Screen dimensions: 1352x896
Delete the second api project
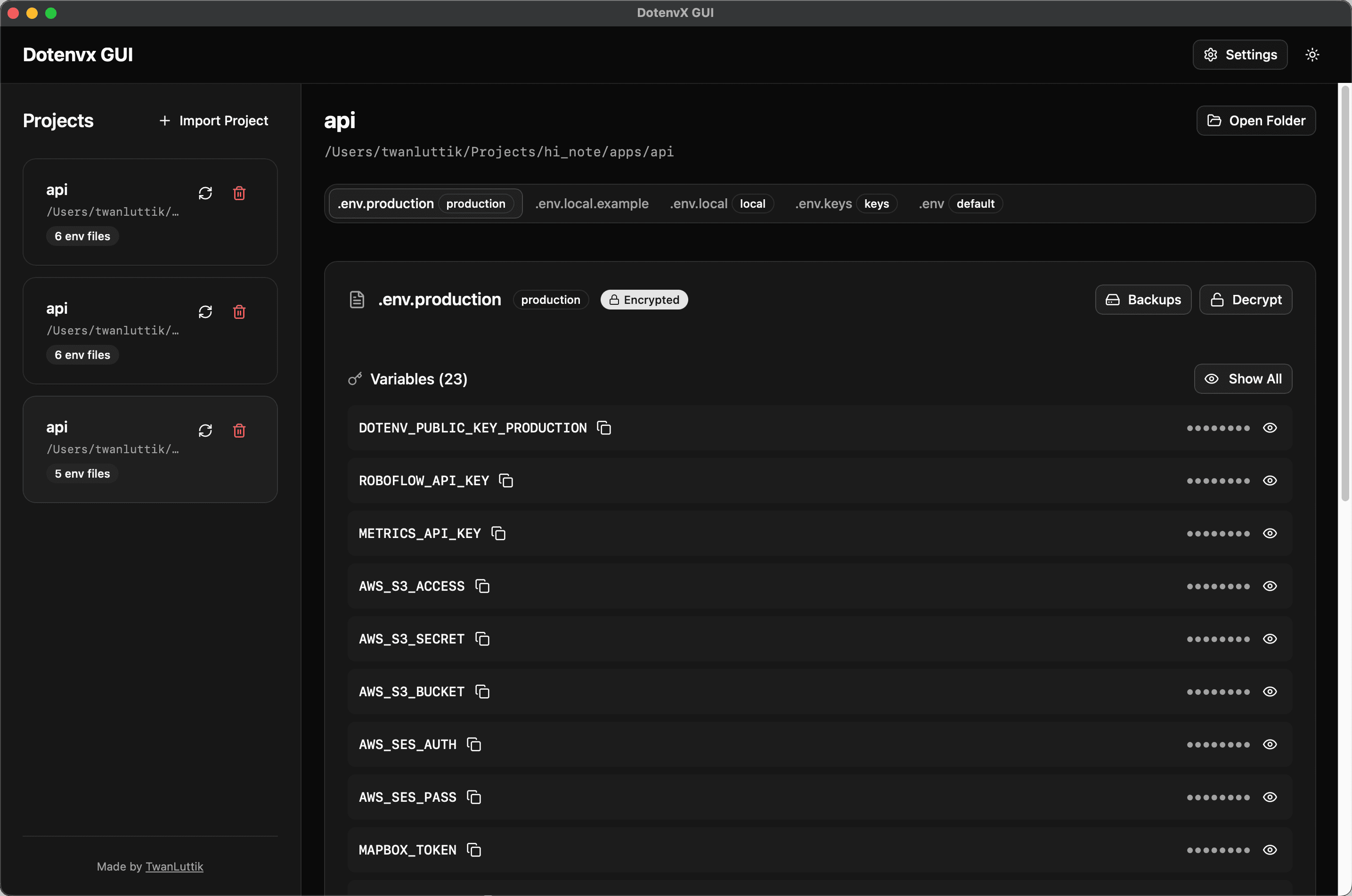click(x=239, y=312)
